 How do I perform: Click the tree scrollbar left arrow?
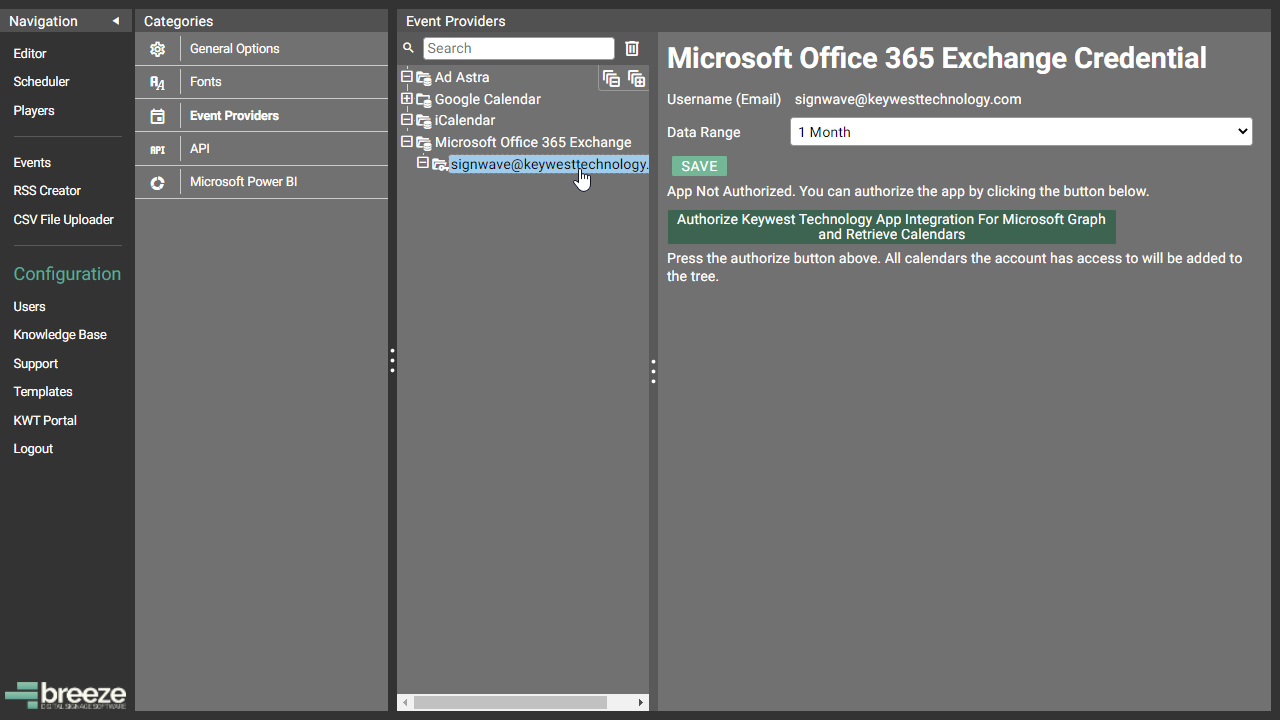(x=405, y=703)
